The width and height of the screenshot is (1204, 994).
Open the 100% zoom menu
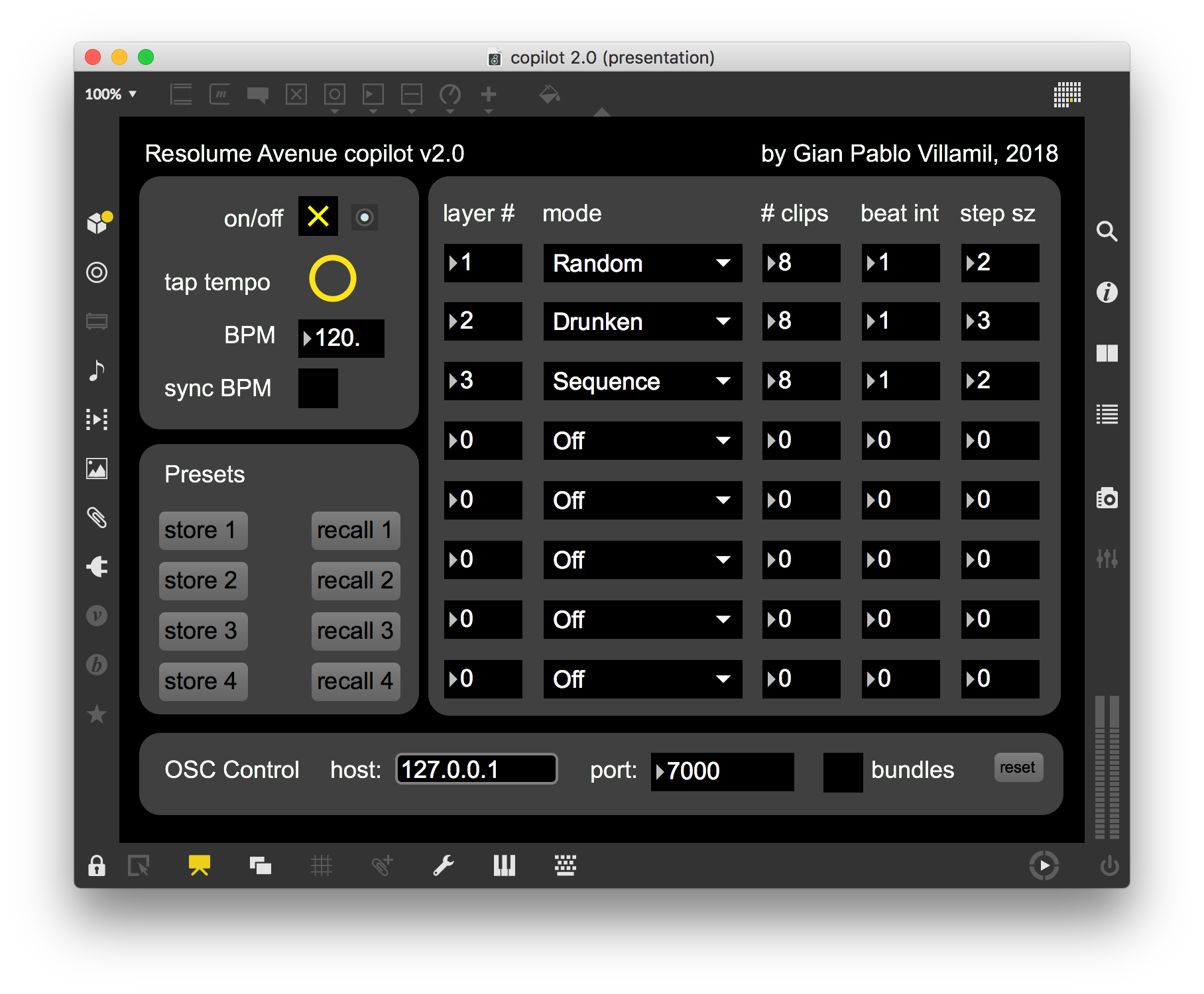[x=111, y=94]
